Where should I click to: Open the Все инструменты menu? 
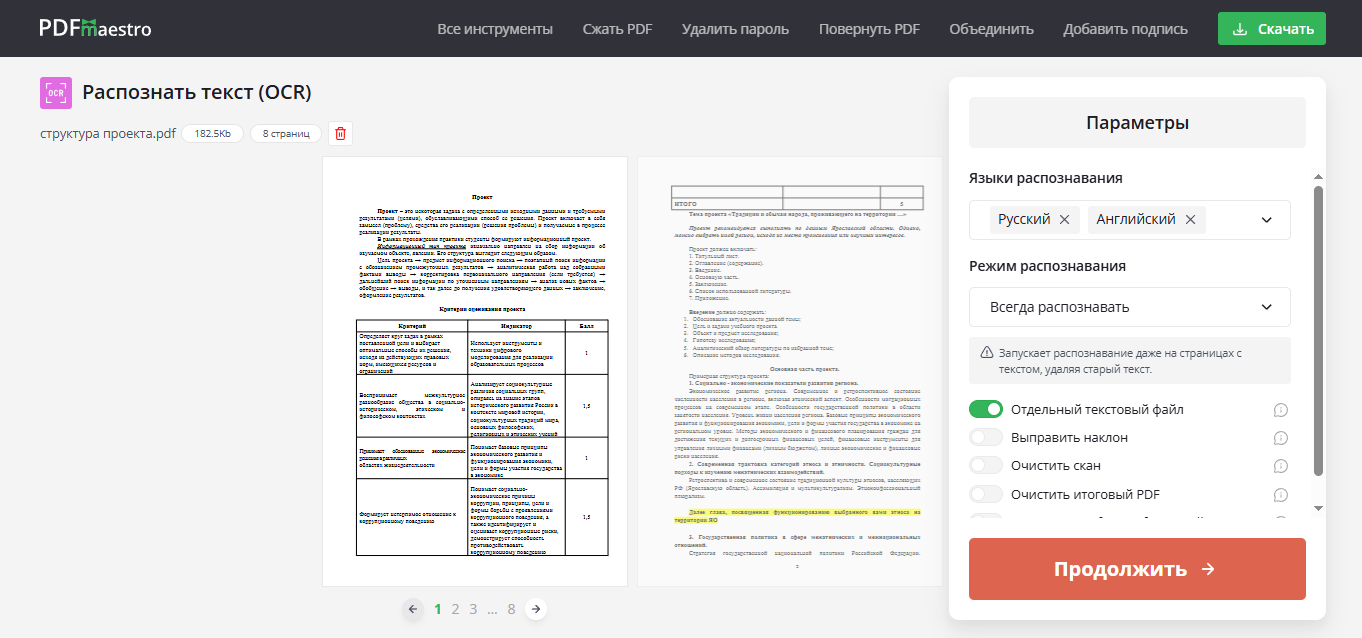point(495,29)
